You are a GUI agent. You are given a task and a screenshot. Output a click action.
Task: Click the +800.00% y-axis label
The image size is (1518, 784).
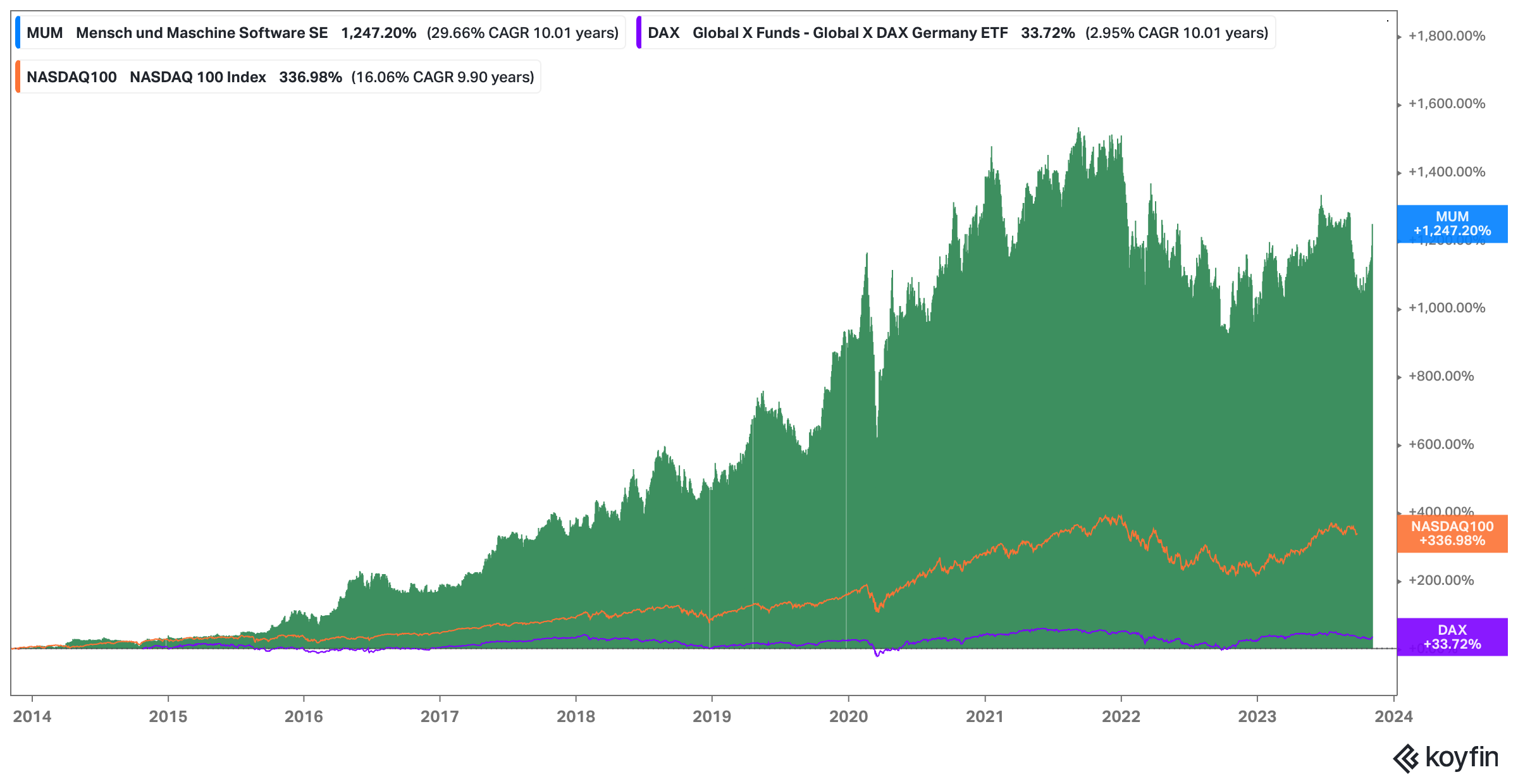pos(1441,376)
